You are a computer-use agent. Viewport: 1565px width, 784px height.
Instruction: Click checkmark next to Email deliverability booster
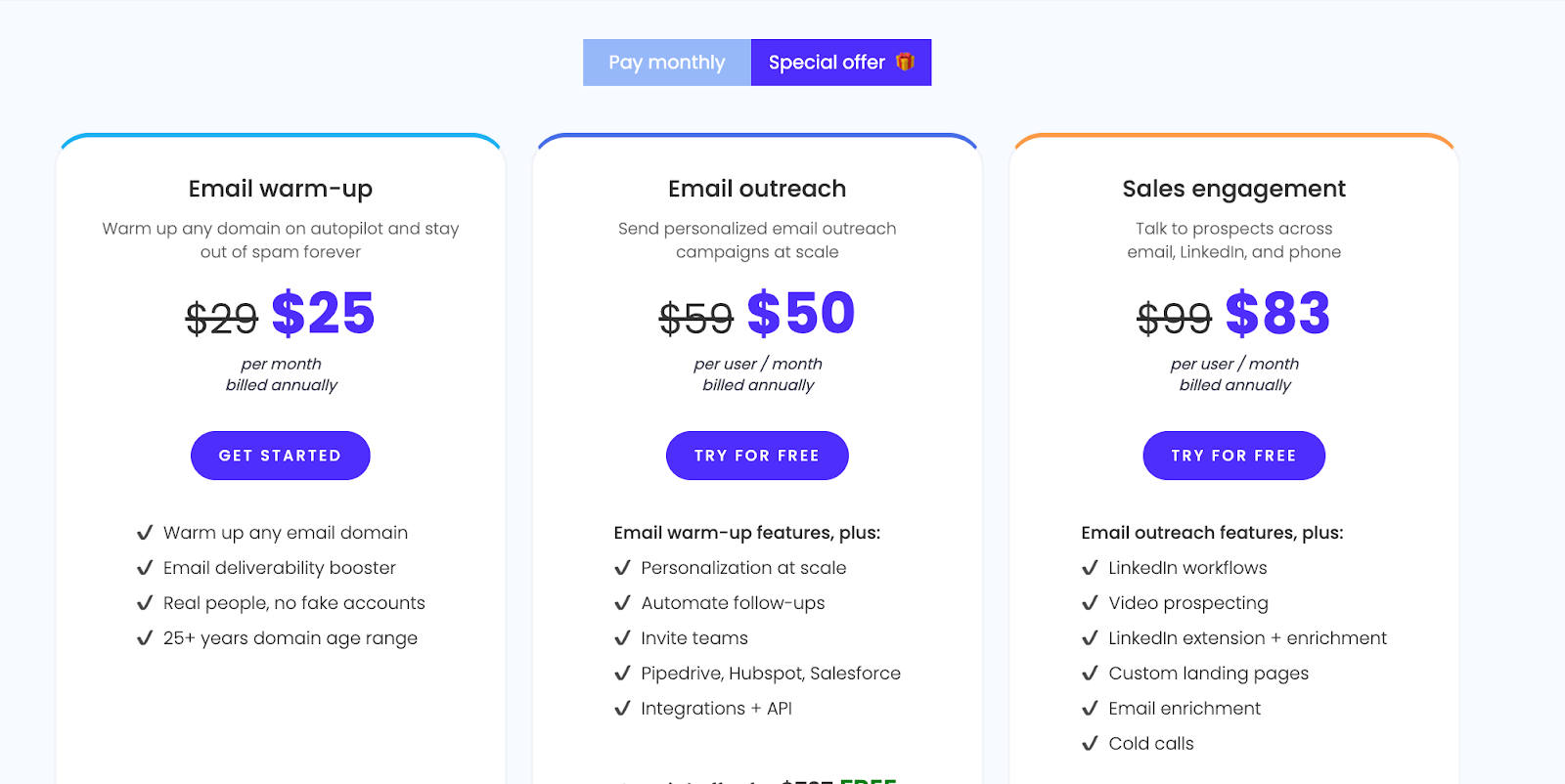click(x=145, y=568)
